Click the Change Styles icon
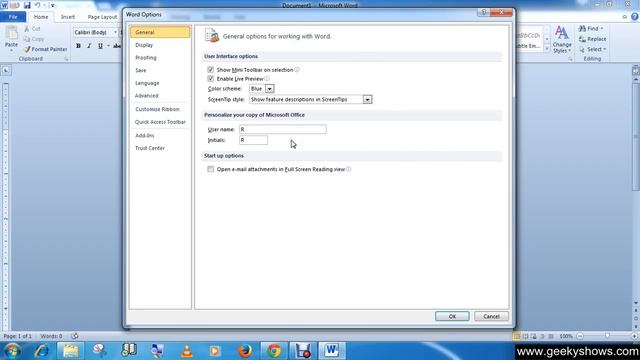 562,32
